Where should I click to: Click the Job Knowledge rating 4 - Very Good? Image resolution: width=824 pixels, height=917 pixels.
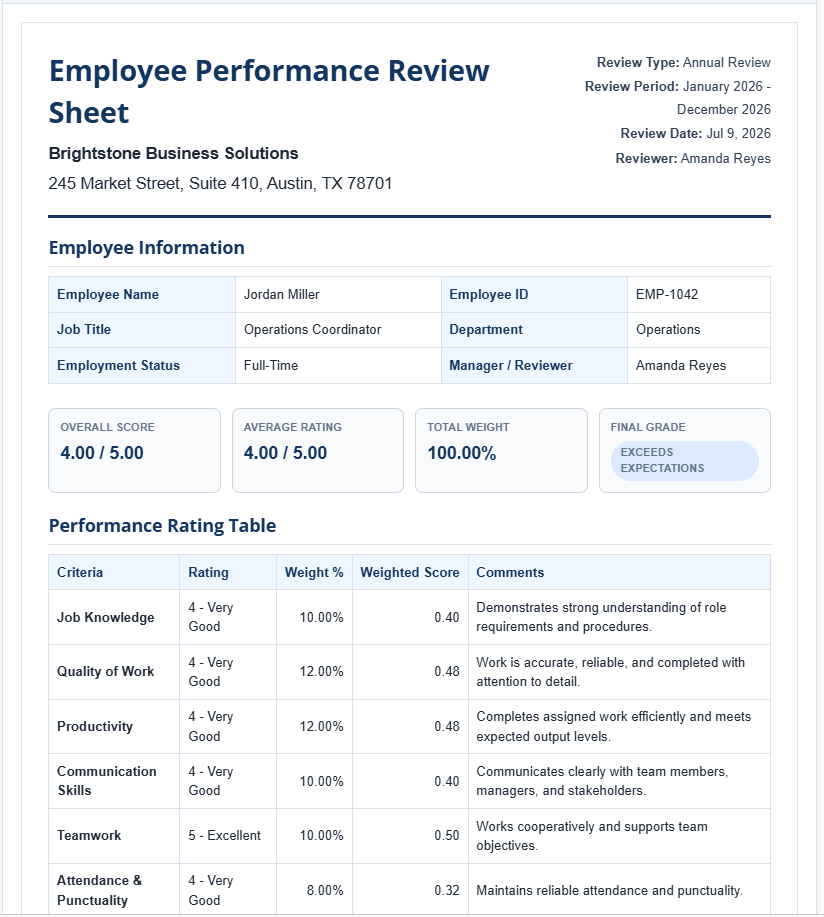coord(228,618)
